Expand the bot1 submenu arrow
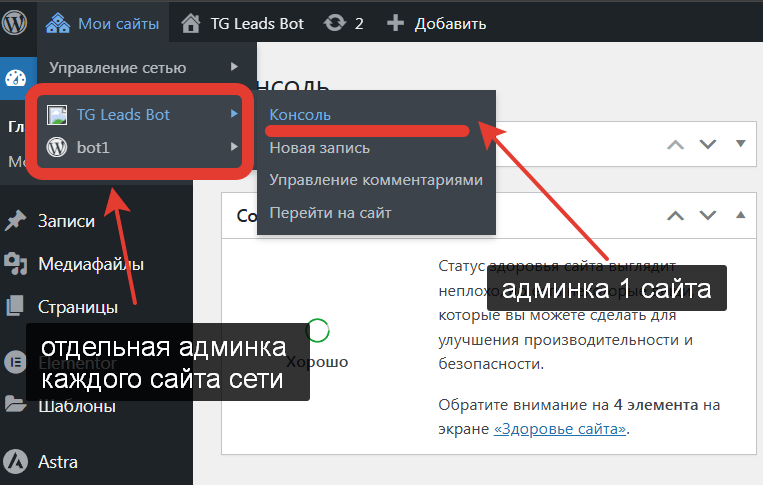This screenshot has width=763, height=485. (x=235, y=146)
